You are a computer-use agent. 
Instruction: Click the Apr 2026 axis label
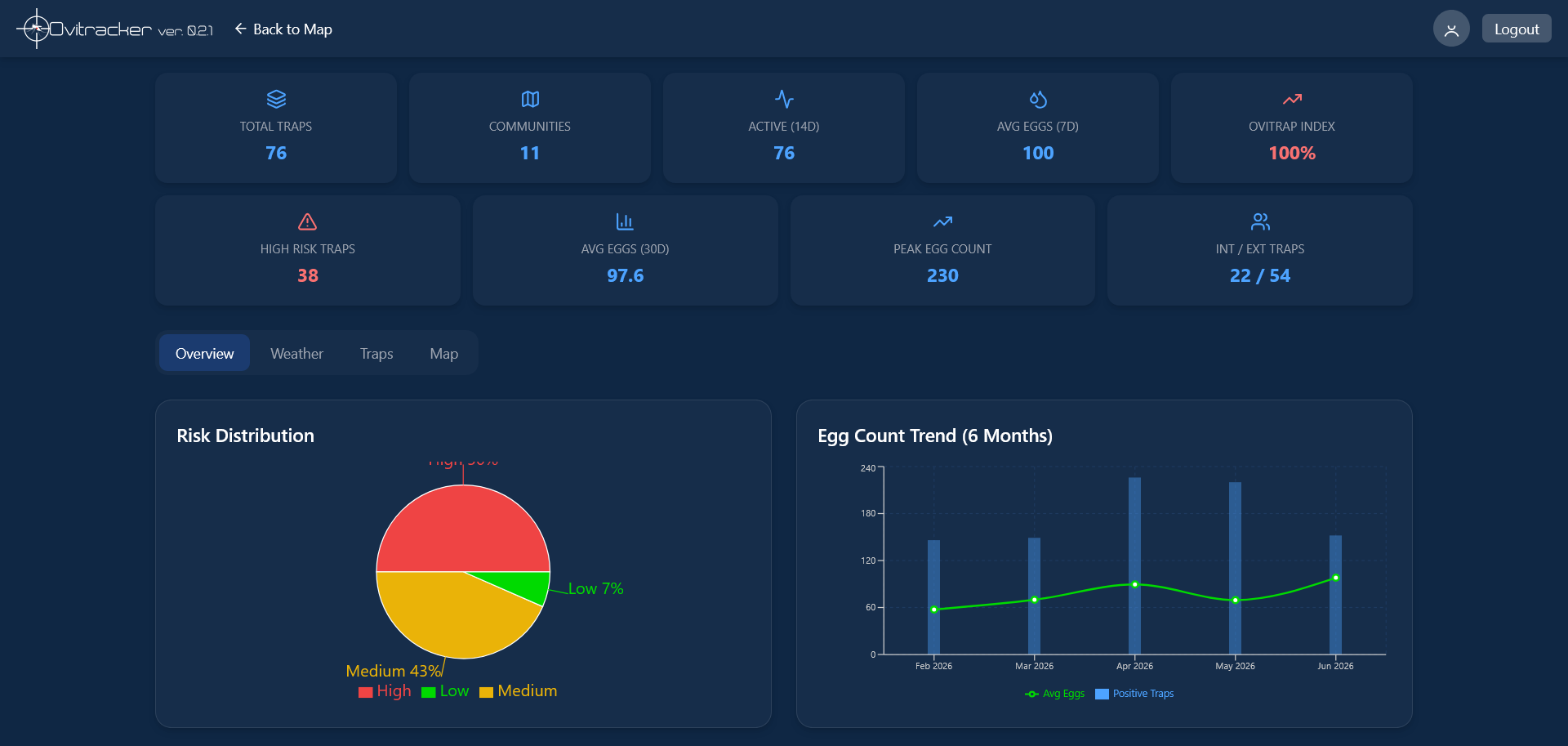click(x=1134, y=666)
